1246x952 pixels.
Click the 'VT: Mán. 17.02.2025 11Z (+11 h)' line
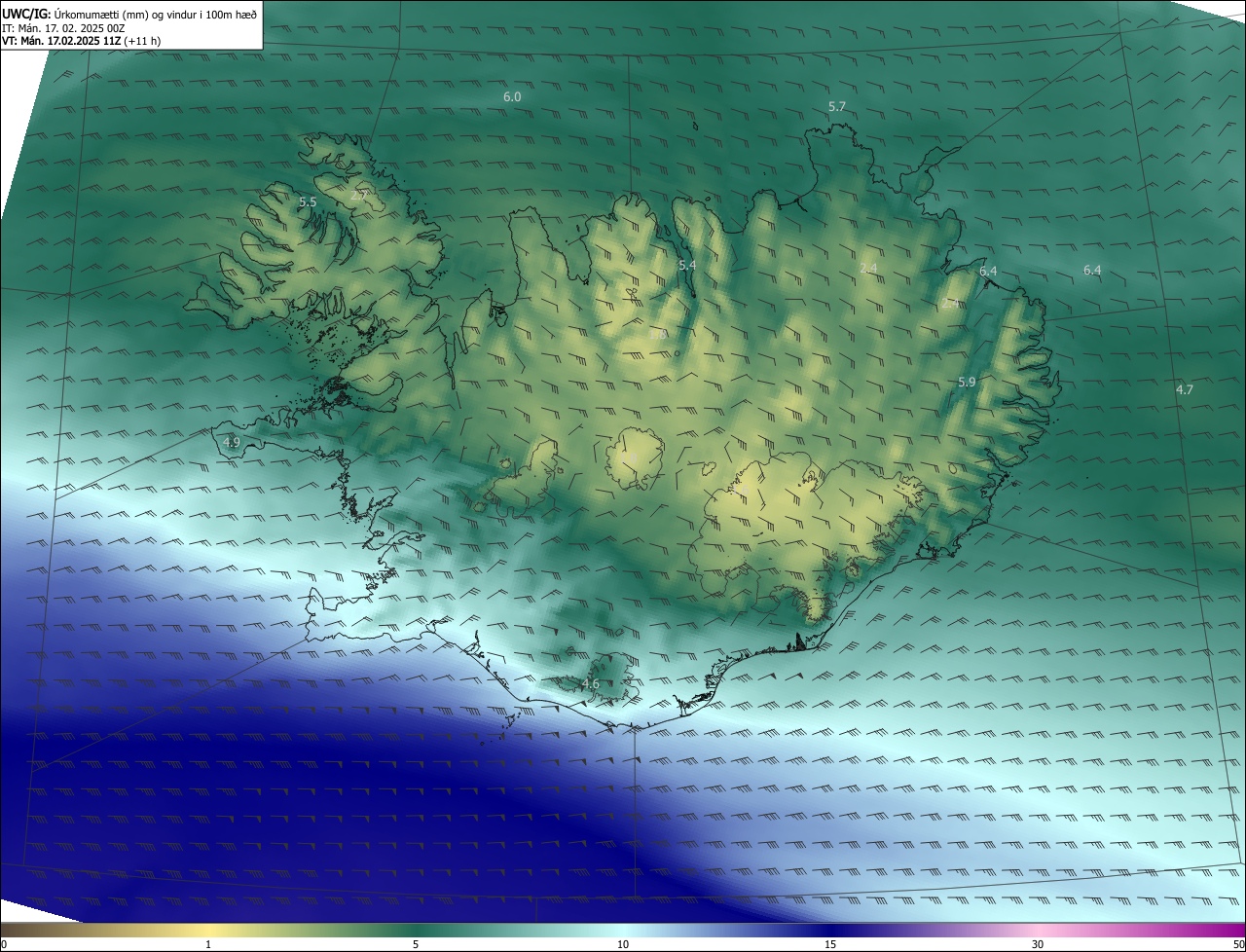(x=82, y=42)
